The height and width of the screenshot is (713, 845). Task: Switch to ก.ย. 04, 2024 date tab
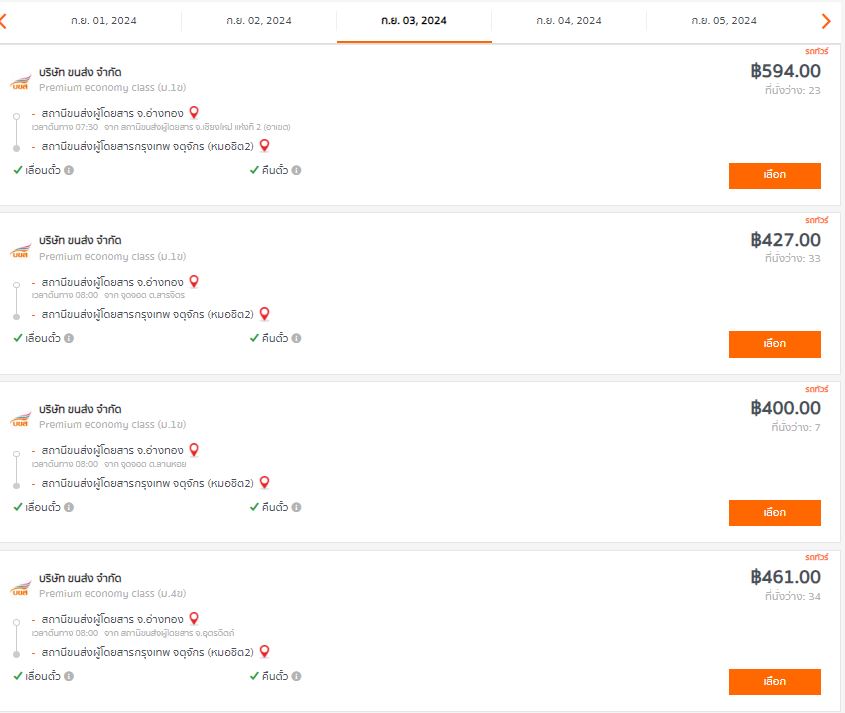click(x=569, y=21)
